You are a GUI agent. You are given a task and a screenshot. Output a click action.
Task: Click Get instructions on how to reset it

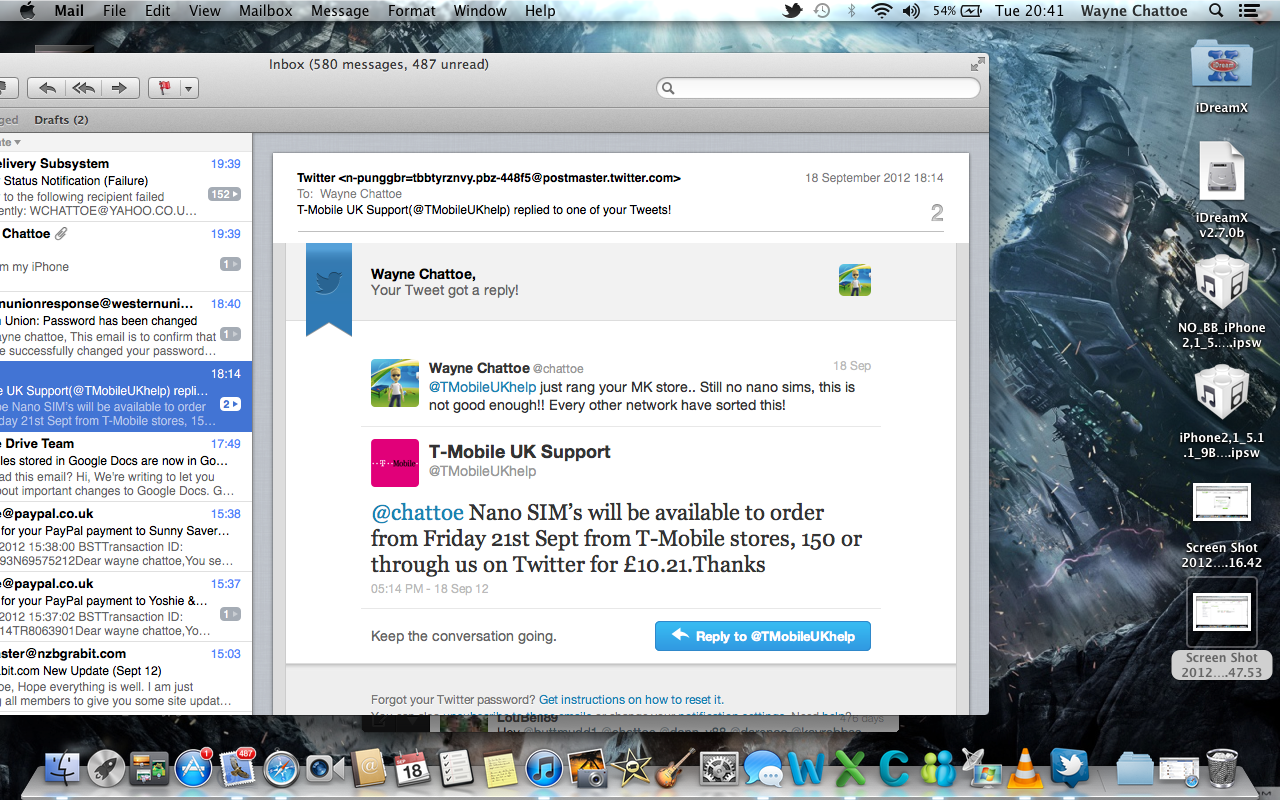(x=631, y=700)
